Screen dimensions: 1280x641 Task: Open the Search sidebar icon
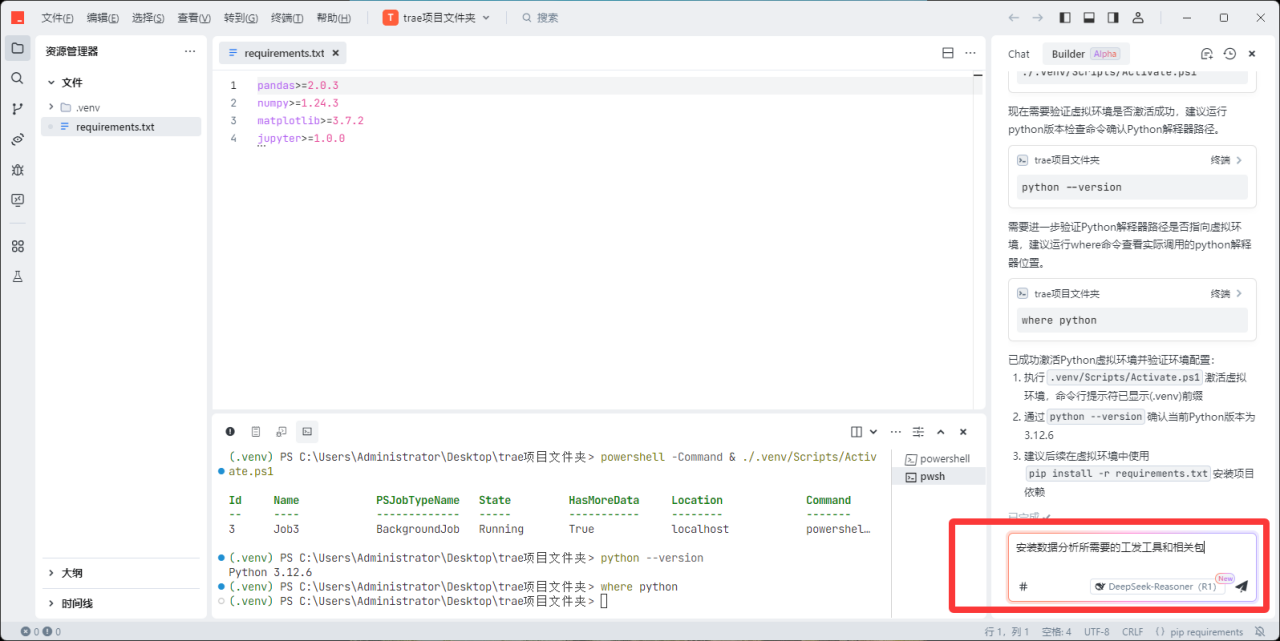(17, 78)
